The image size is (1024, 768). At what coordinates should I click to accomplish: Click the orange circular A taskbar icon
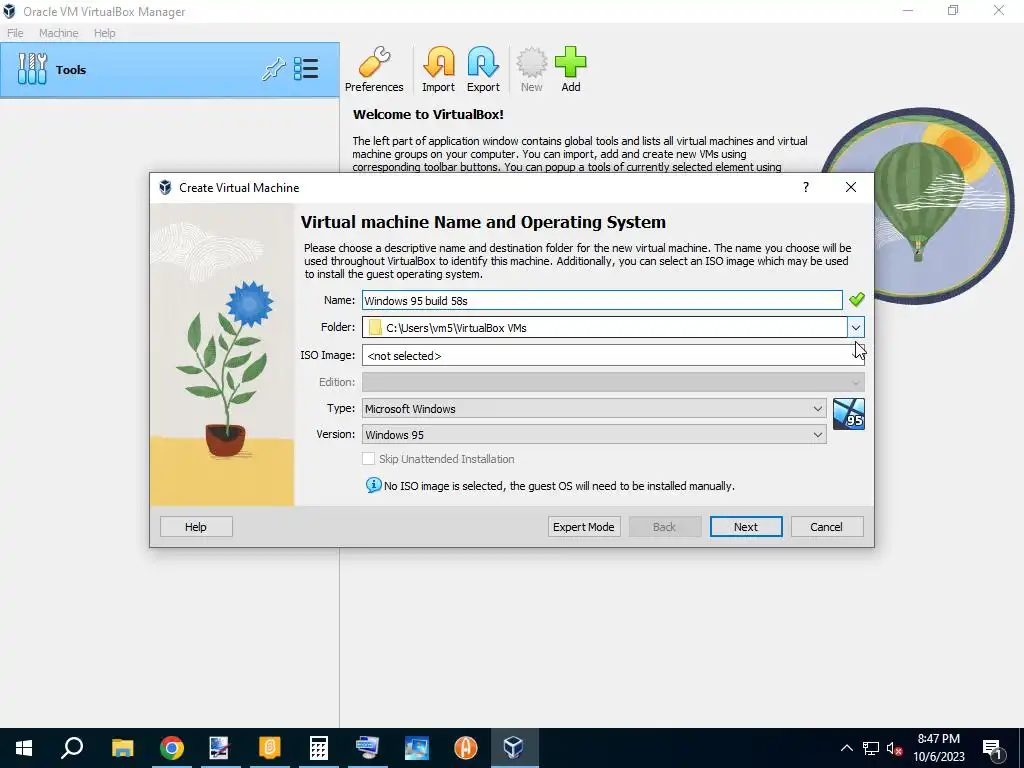point(466,748)
